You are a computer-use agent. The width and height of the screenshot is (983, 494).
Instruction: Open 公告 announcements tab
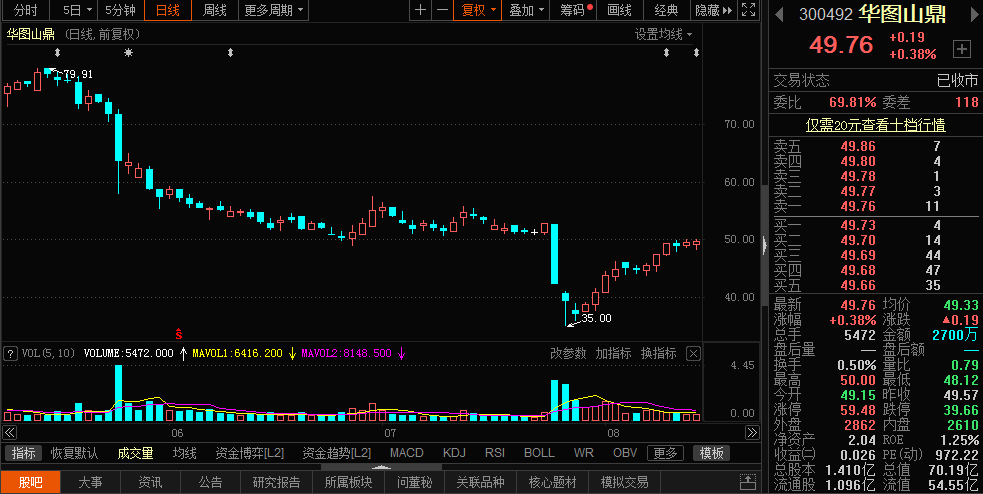pos(211,482)
